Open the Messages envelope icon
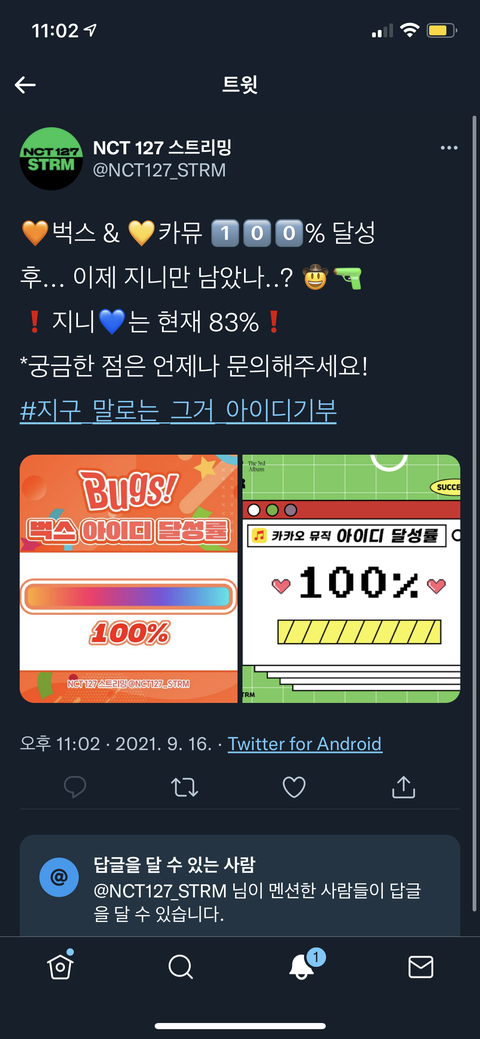The image size is (480, 1039). pyautogui.click(x=420, y=967)
